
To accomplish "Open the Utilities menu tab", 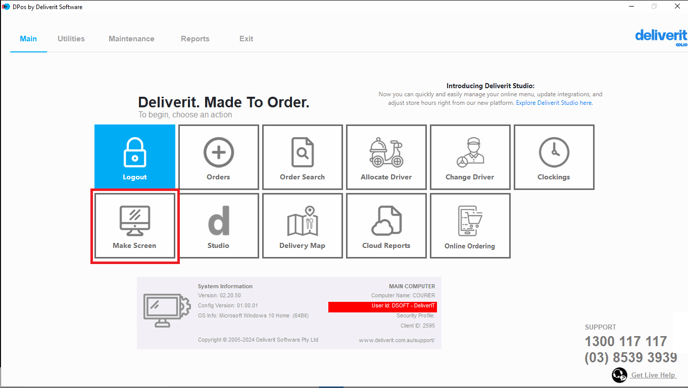I will [x=71, y=39].
